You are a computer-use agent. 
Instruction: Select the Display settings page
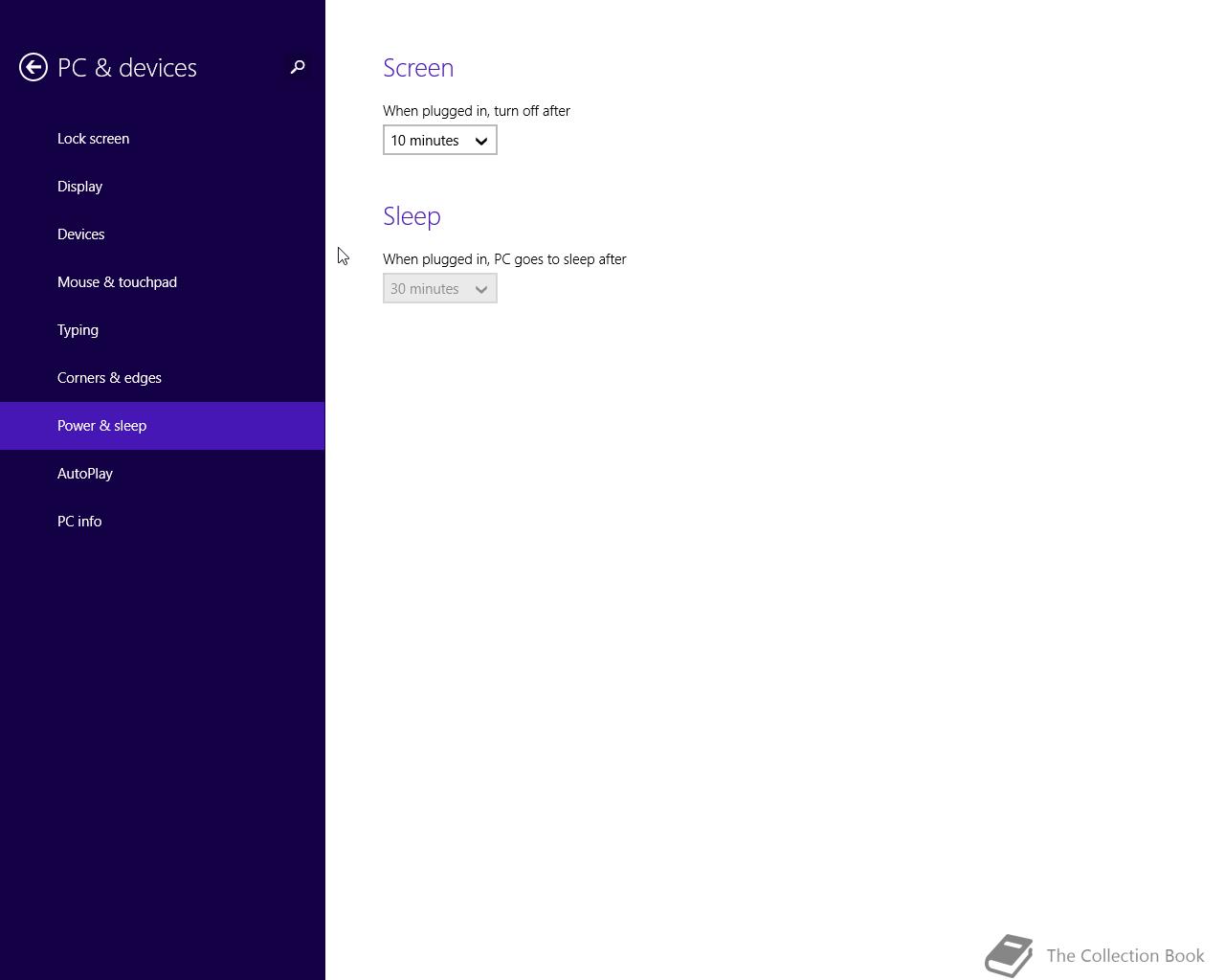point(163,187)
